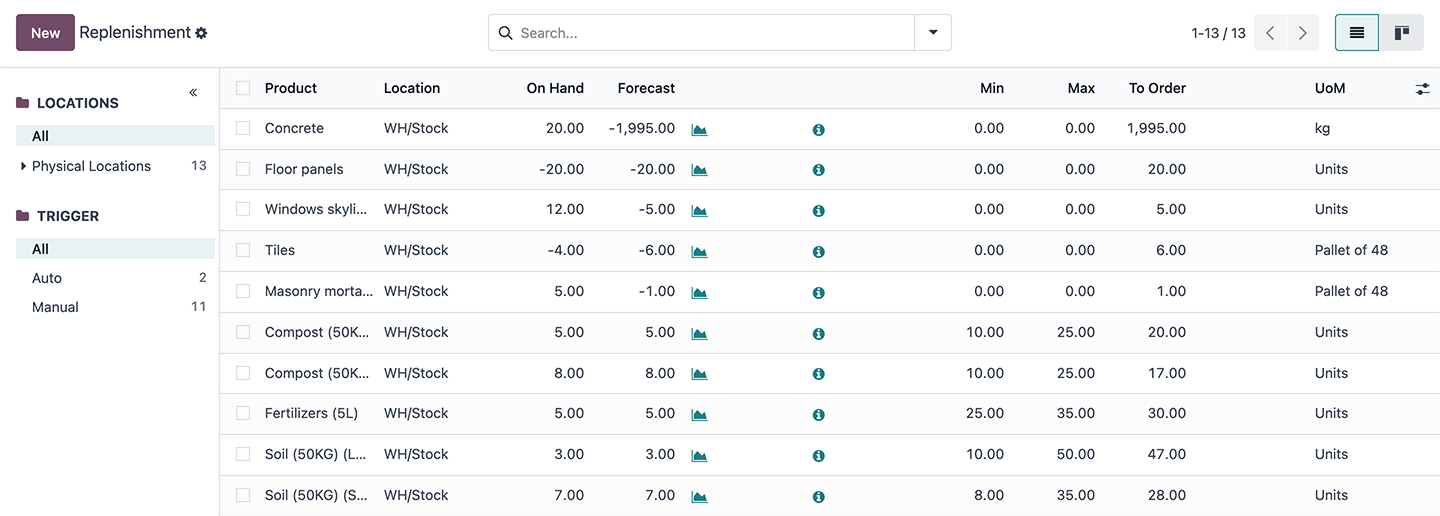Filter by Manual trigger

tap(55, 308)
